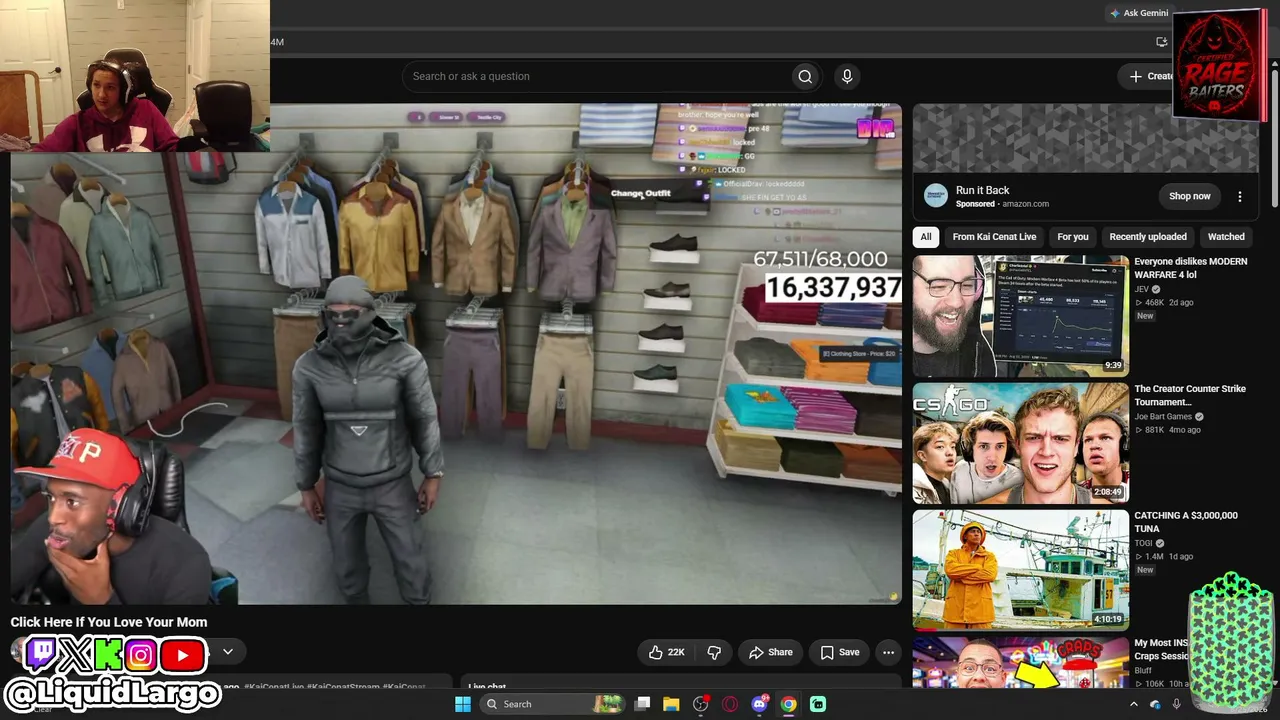Expand the chevron dropdown below the video title

click(228, 652)
